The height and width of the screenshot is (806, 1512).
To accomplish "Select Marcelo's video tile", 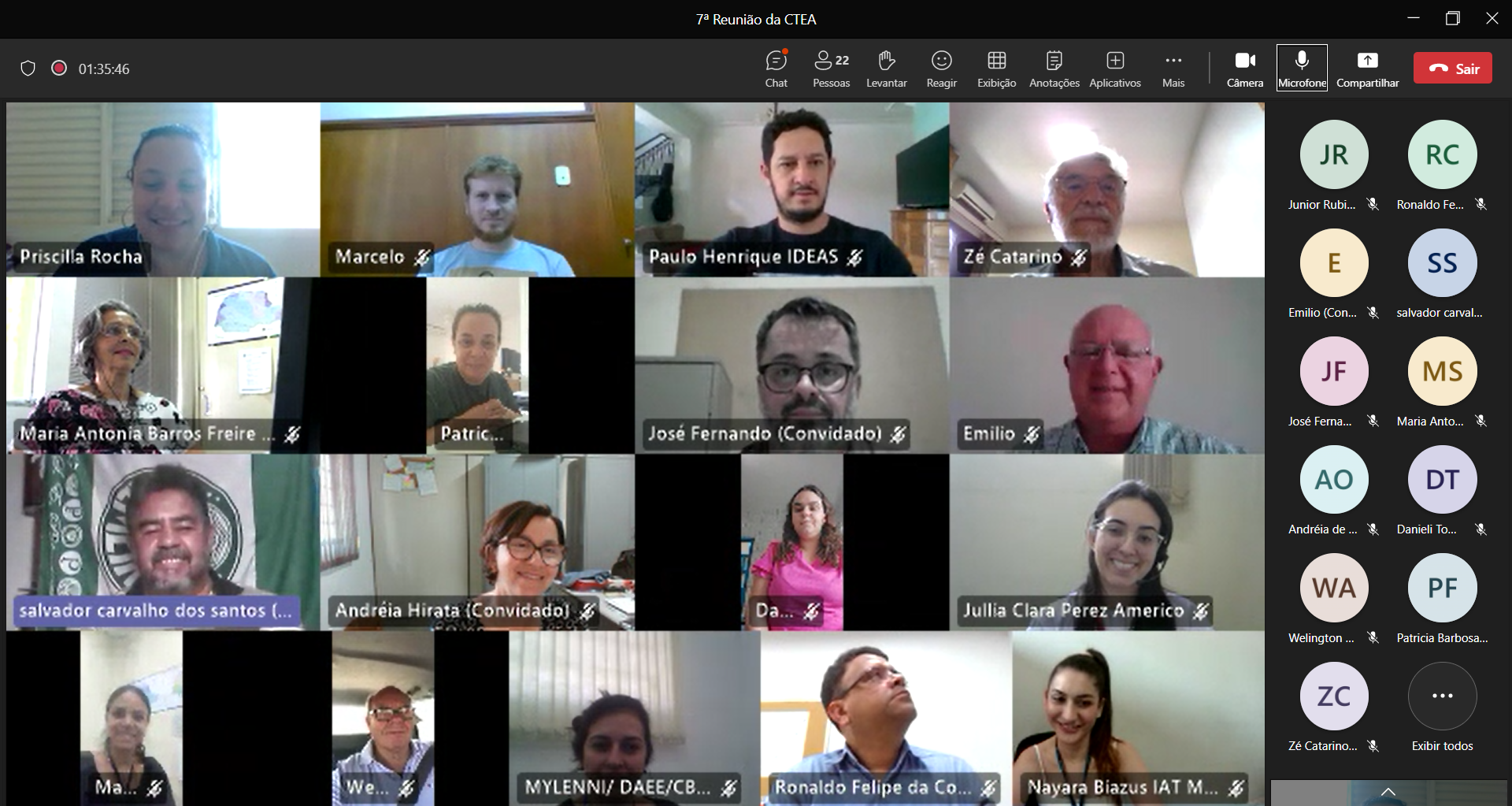I will (x=477, y=189).
